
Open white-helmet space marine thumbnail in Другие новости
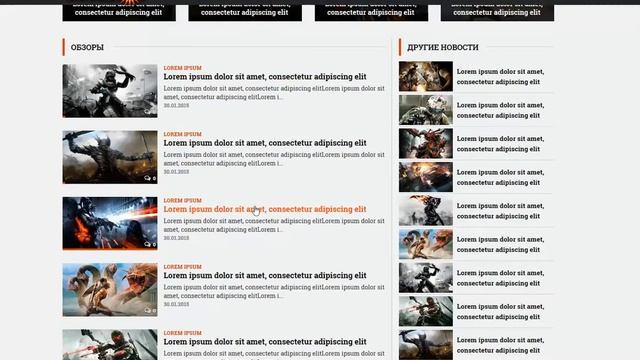click(x=426, y=110)
